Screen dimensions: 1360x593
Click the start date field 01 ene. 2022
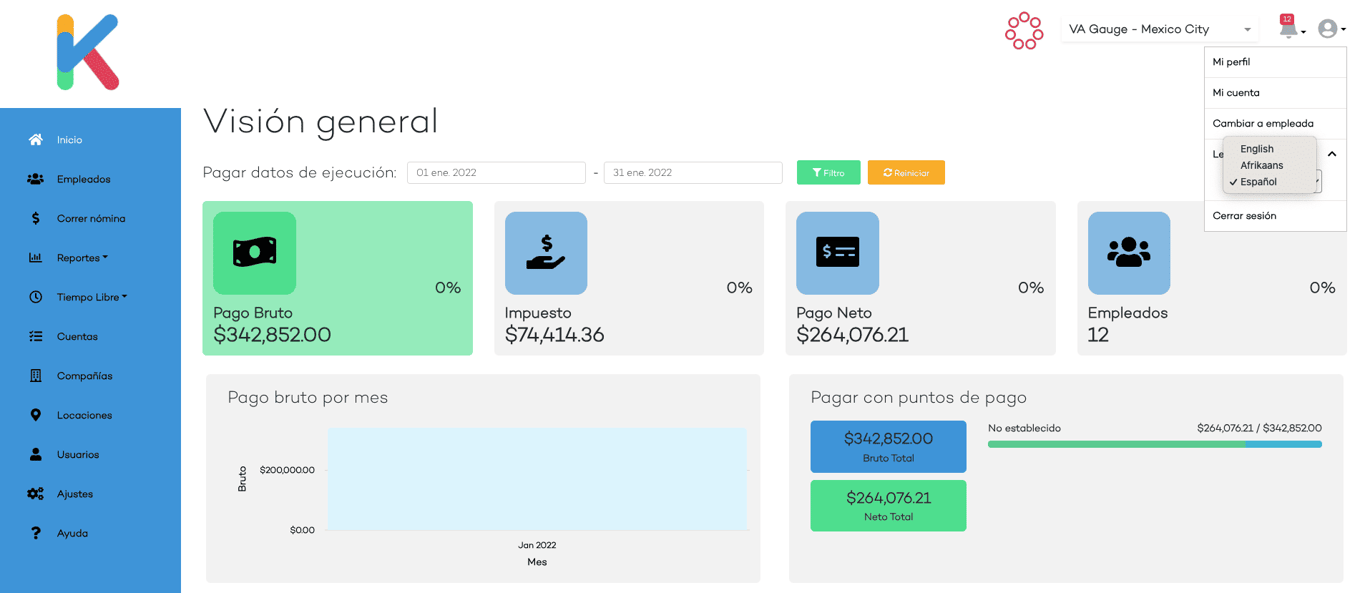[x=496, y=173]
